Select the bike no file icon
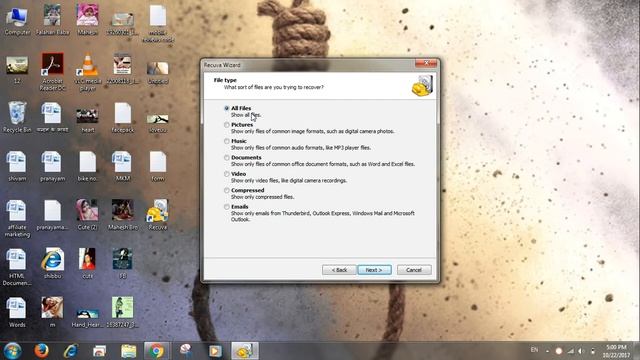640x360 pixels. click(87, 166)
